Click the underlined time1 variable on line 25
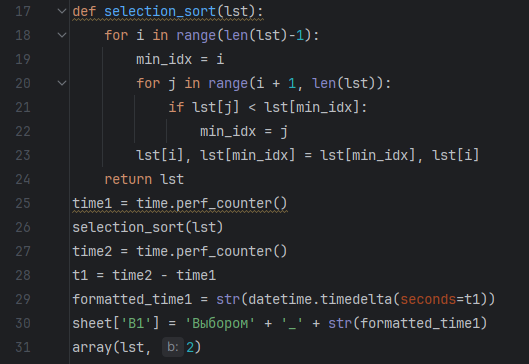The height and width of the screenshot is (364, 529). click(92, 203)
